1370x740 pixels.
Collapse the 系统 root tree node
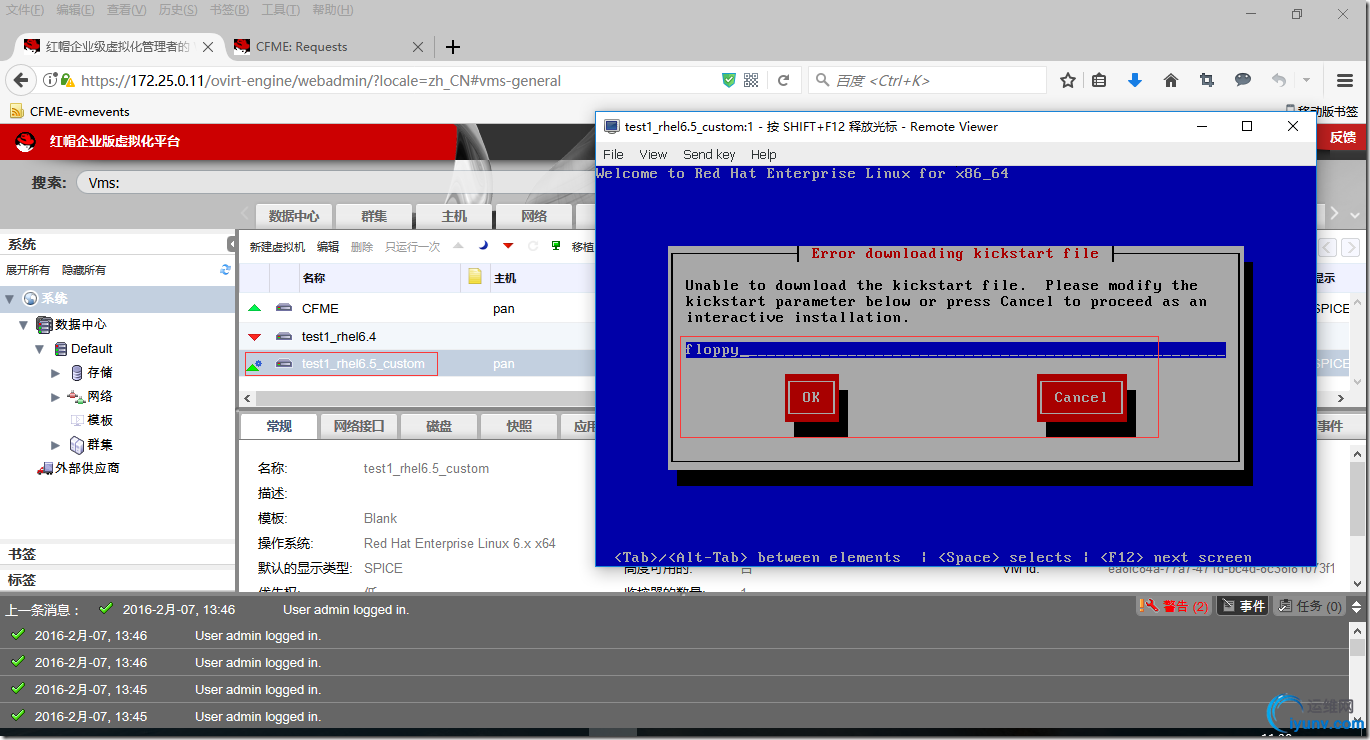[10, 298]
